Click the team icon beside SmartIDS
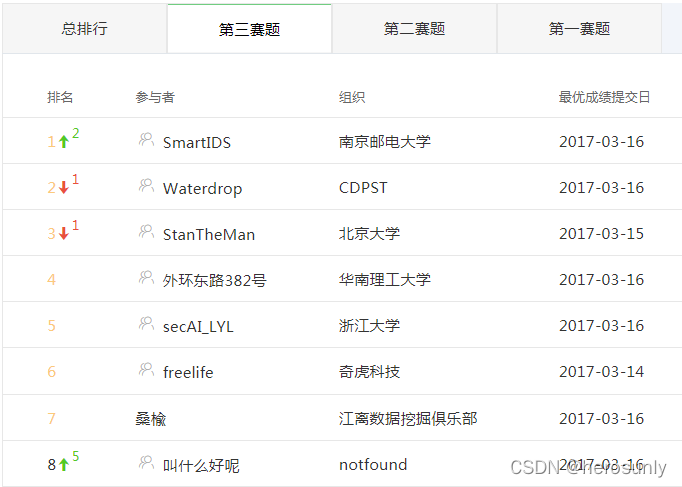 [x=146, y=140]
